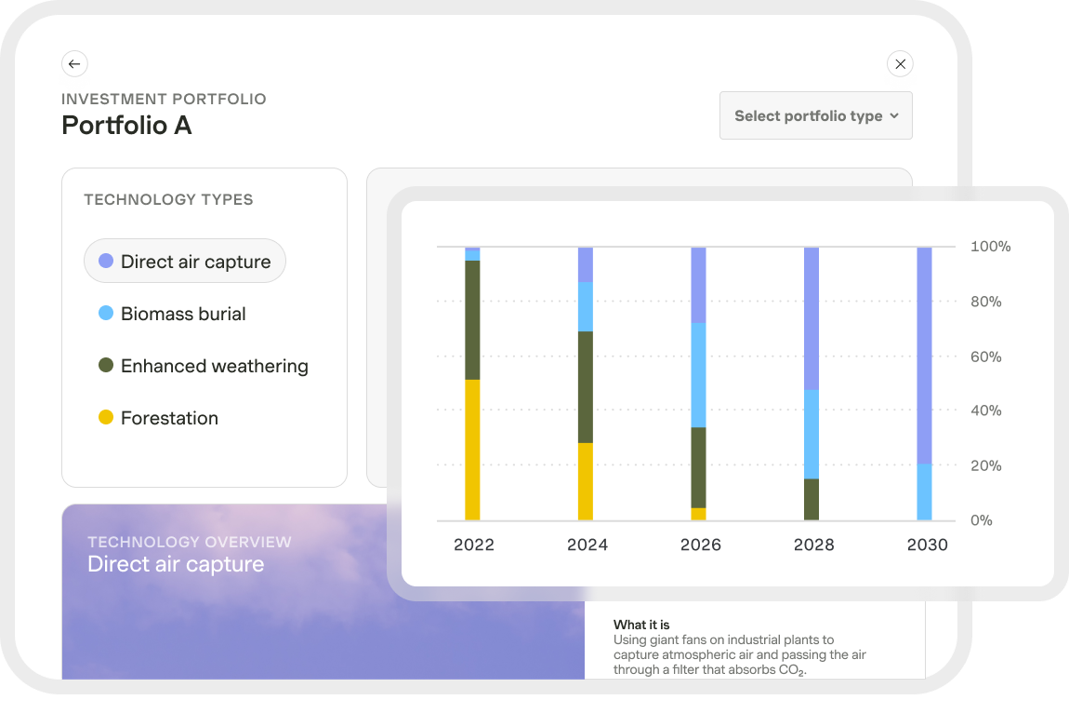
Task: Click the yellow Forestation swatch
Action: click(x=106, y=416)
